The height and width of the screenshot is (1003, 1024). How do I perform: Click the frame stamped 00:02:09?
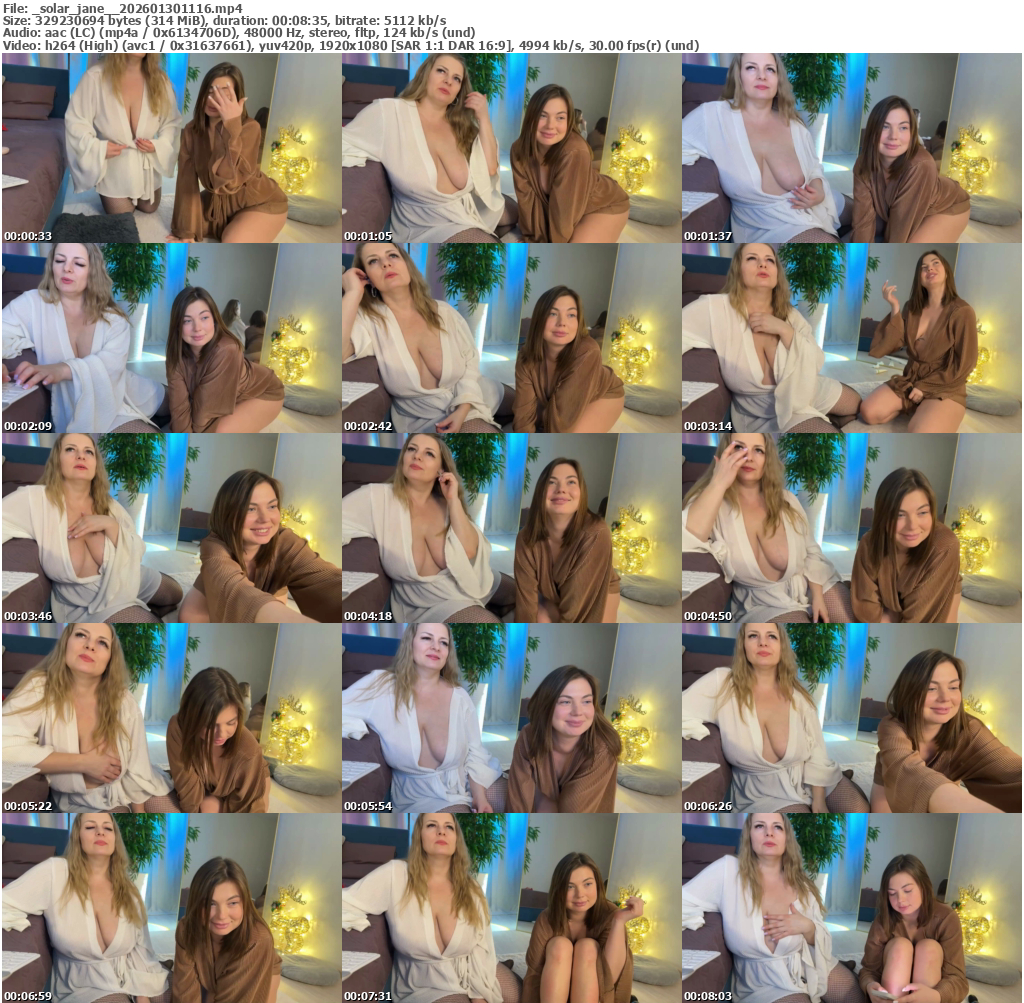coord(172,338)
